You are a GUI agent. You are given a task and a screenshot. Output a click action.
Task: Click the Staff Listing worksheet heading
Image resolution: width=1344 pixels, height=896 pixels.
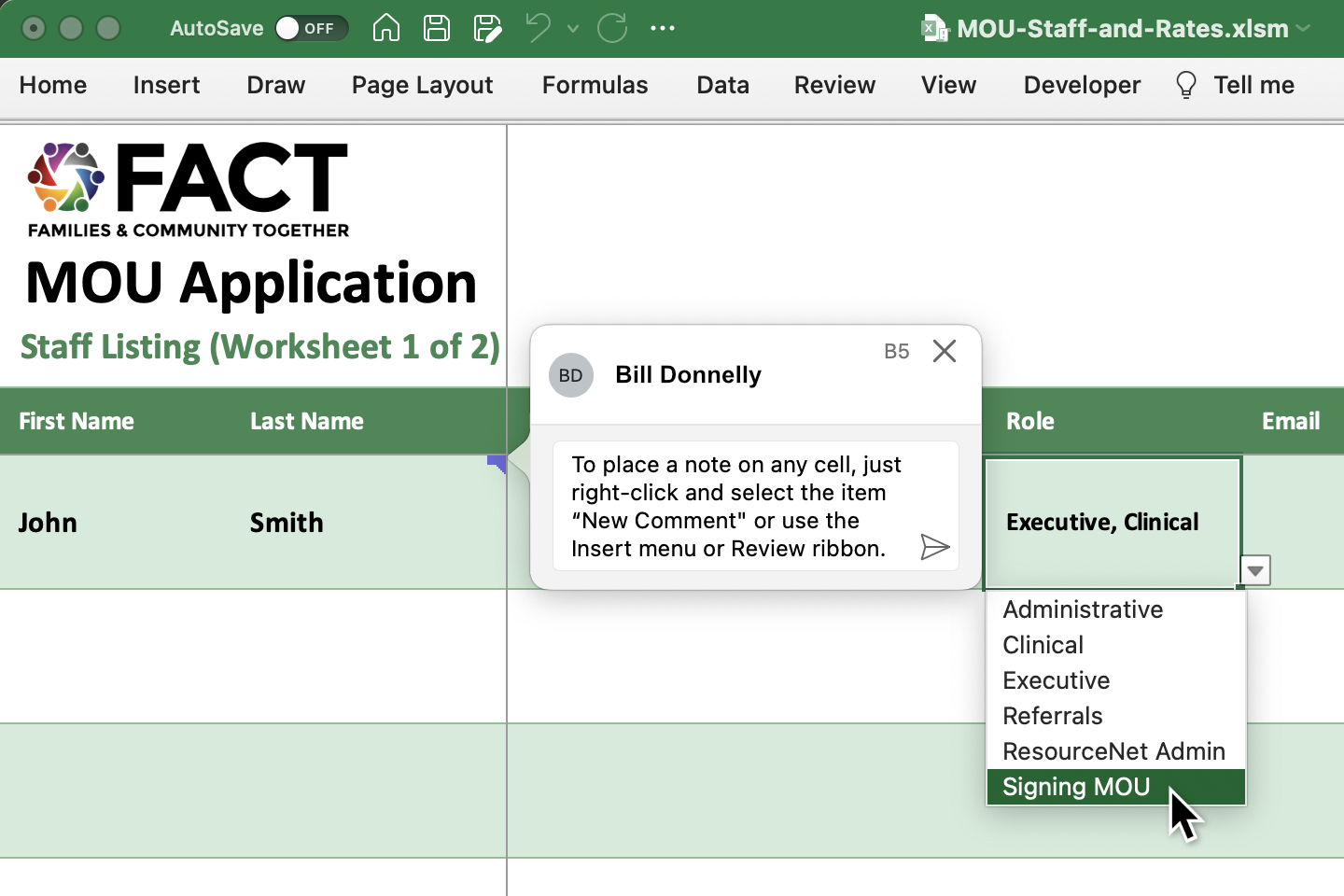click(x=260, y=347)
